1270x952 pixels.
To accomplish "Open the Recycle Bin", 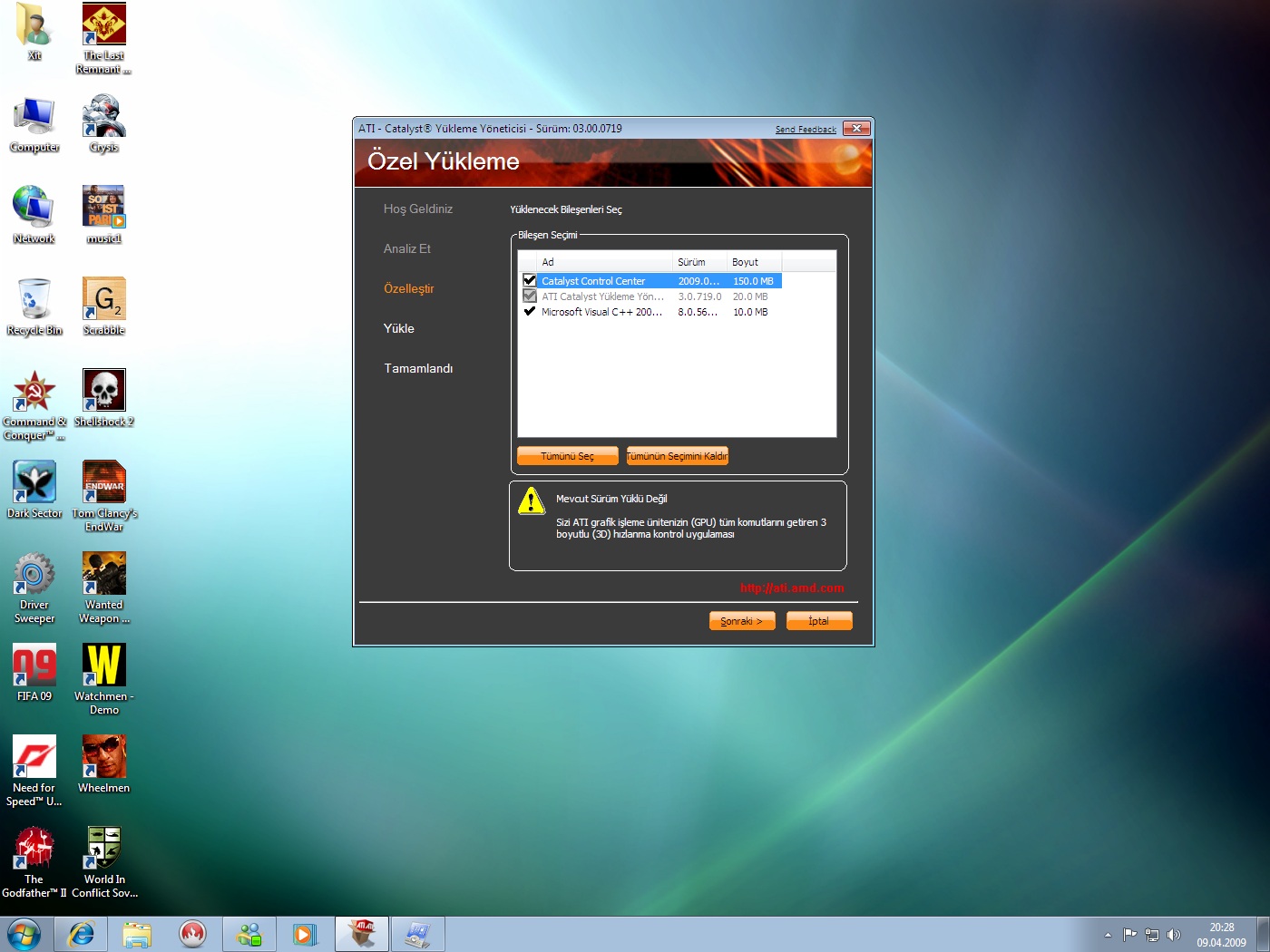I will pos(34,307).
